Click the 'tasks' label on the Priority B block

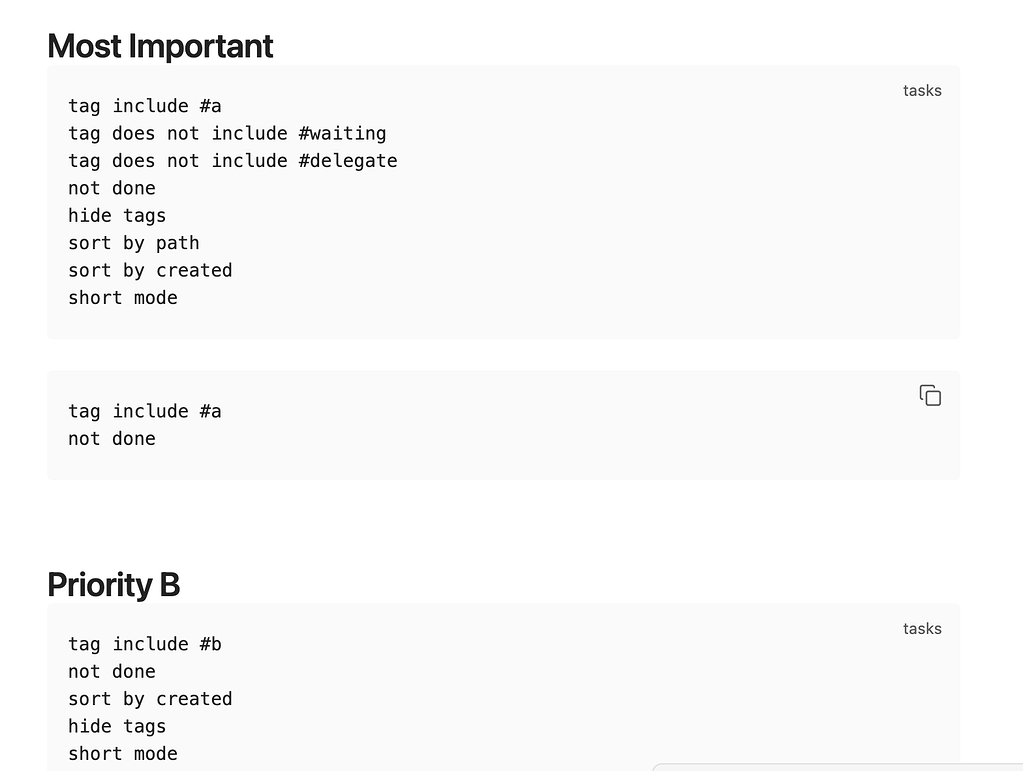click(921, 628)
